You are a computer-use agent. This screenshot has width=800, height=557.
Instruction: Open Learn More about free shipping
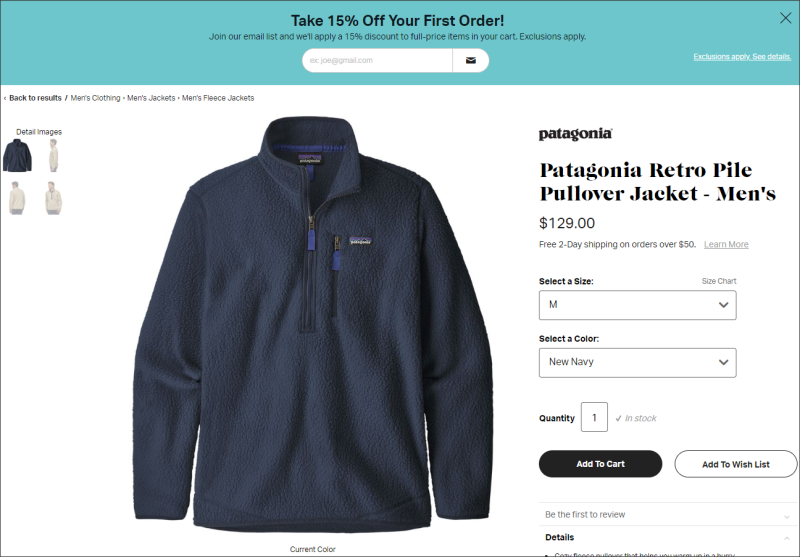pyautogui.click(x=726, y=244)
